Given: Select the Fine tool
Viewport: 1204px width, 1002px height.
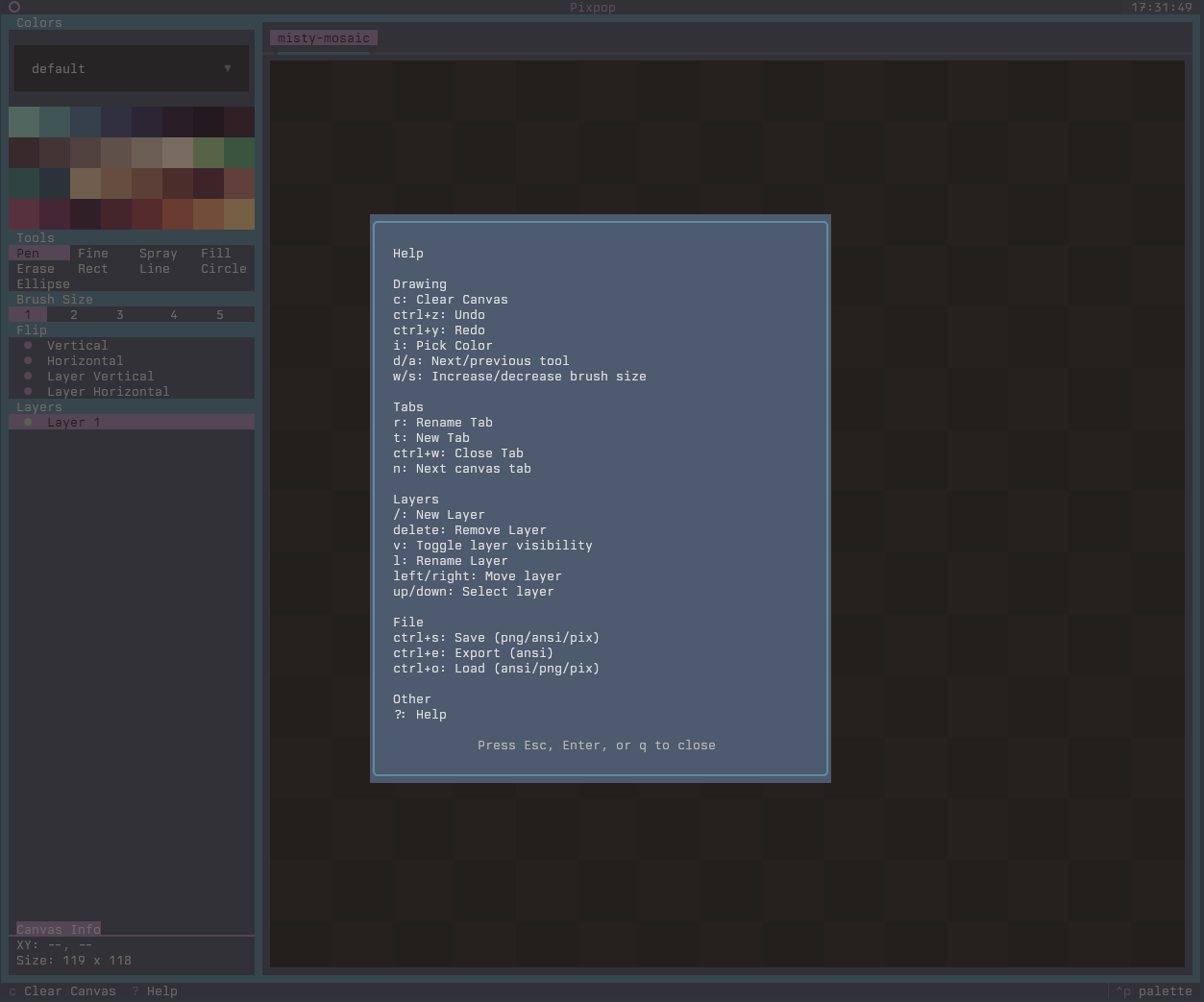Looking at the screenshot, I should [x=93, y=254].
